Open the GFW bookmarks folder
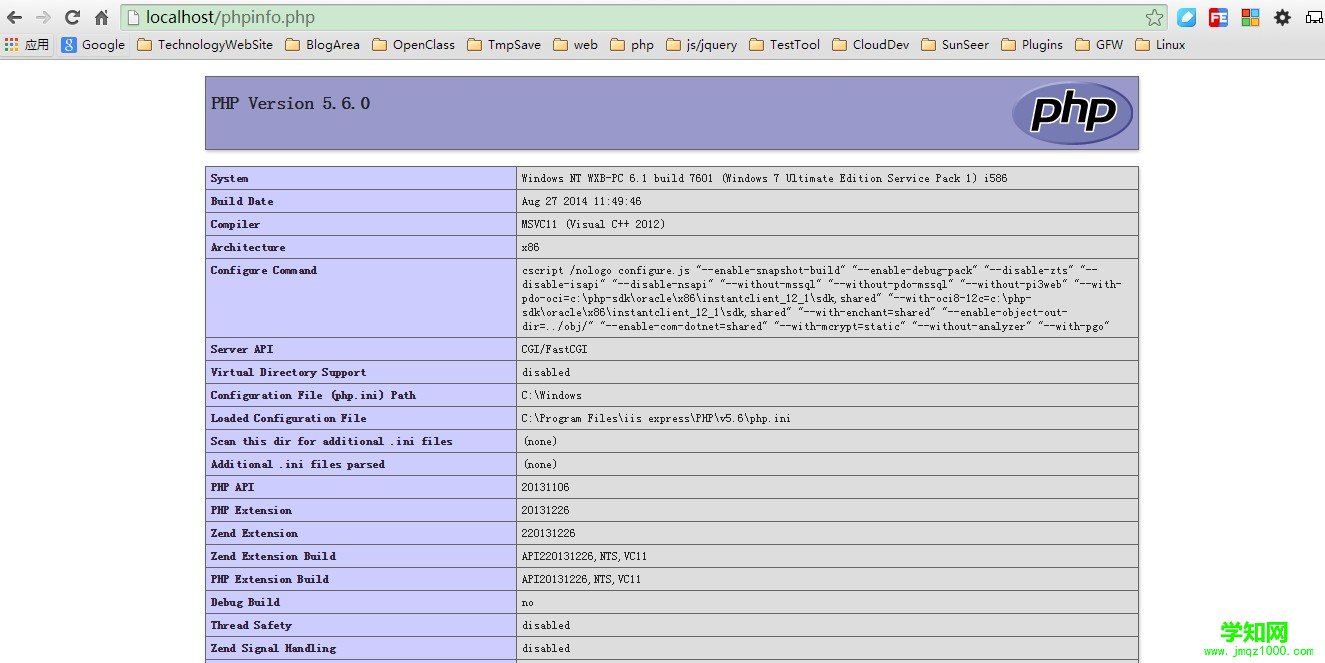The height and width of the screenshot is (663, 1325). click(x=1099, y=44)
